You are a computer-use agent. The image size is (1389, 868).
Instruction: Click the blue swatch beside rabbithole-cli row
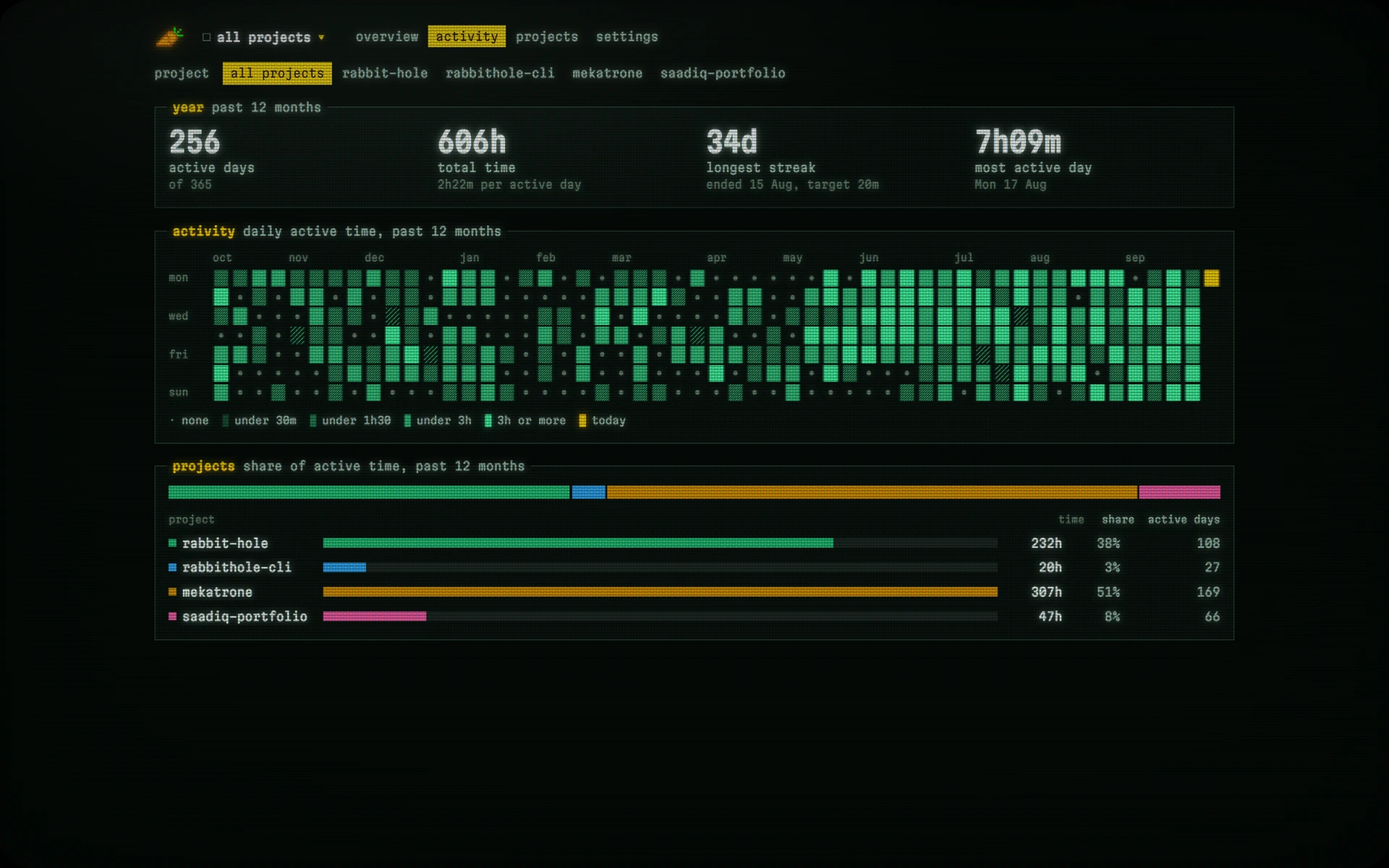click(x=172, y=568)
